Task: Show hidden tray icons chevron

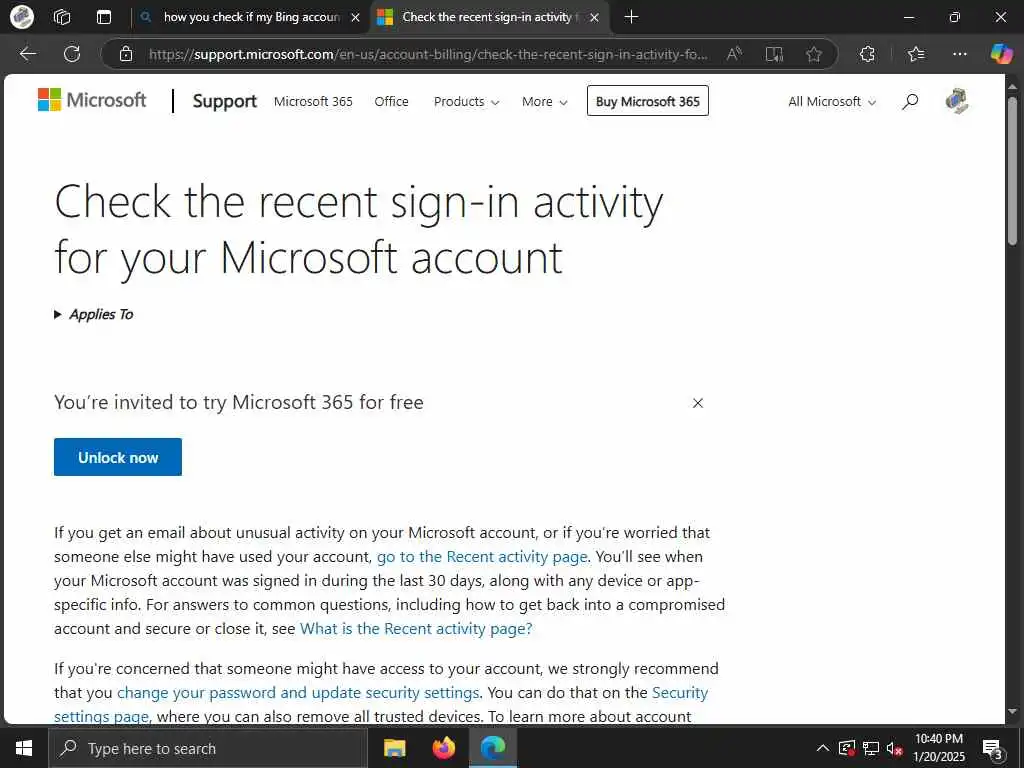Action: [823, 748]
